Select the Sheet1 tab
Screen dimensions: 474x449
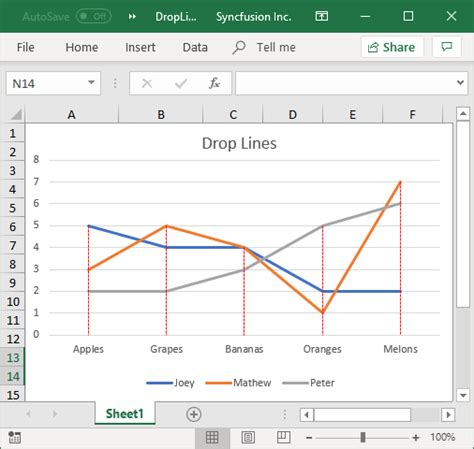(x=125, y=414)
